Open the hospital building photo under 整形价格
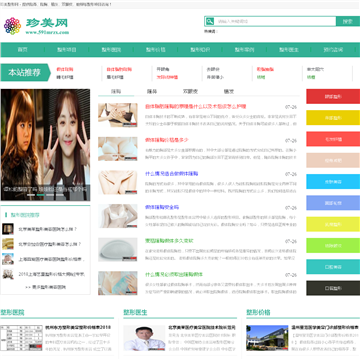The width and height of the screenshot is (360, 360). (267, 338)
